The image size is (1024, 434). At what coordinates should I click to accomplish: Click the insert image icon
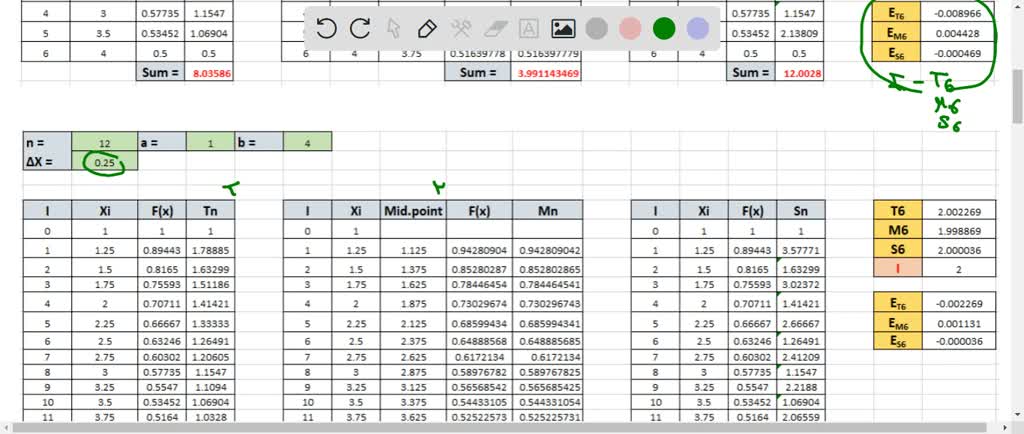563,29
